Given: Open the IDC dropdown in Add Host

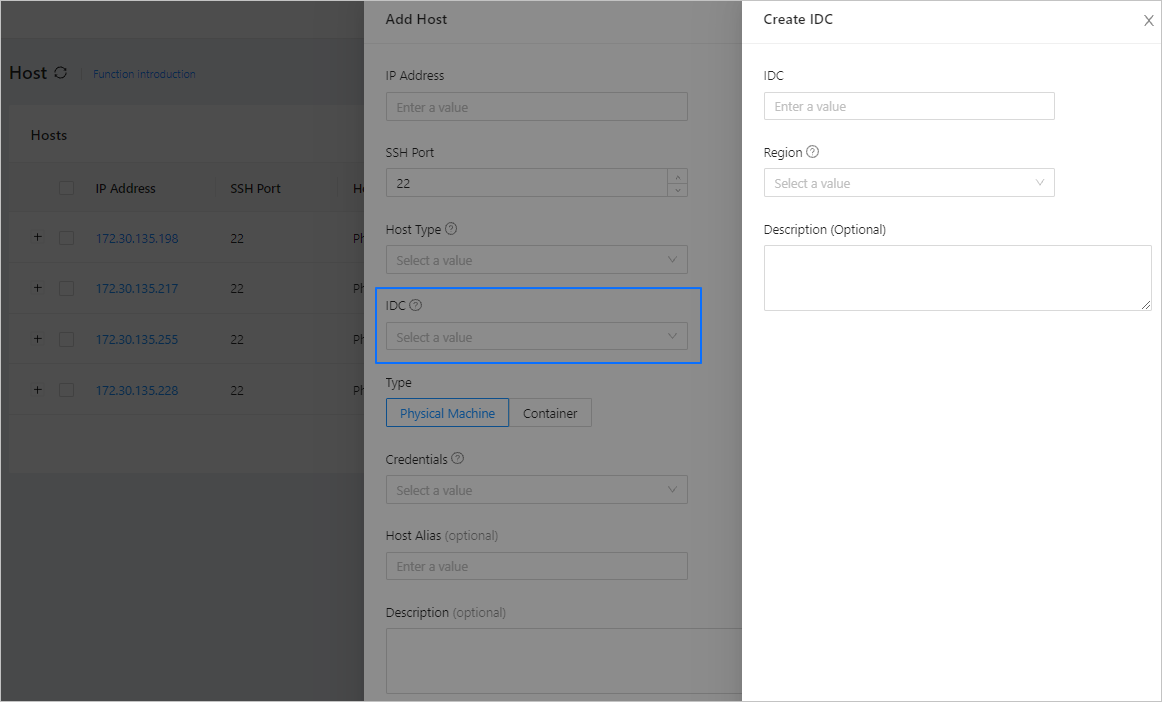Looking at the screenshot, I should (537, 337).
